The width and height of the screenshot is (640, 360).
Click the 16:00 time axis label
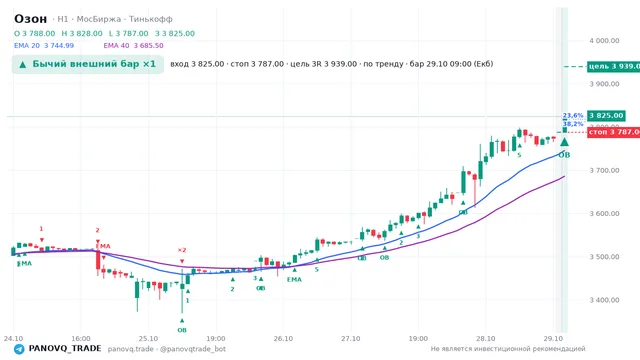coord(81,339)
